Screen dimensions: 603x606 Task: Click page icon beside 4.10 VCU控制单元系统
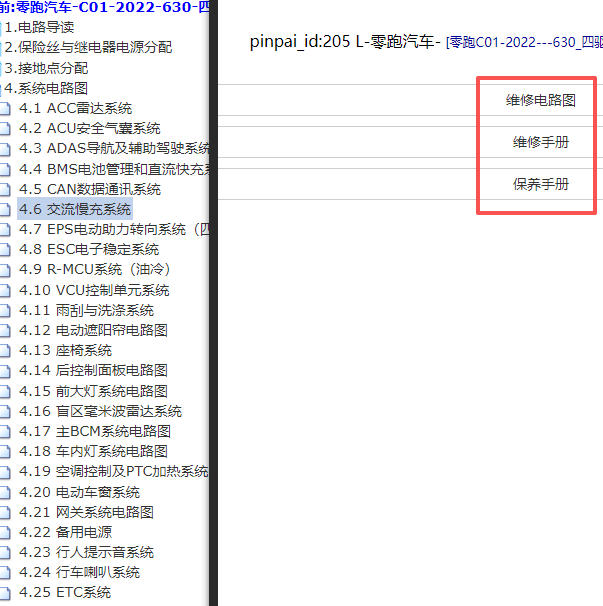tap(5, 290)
